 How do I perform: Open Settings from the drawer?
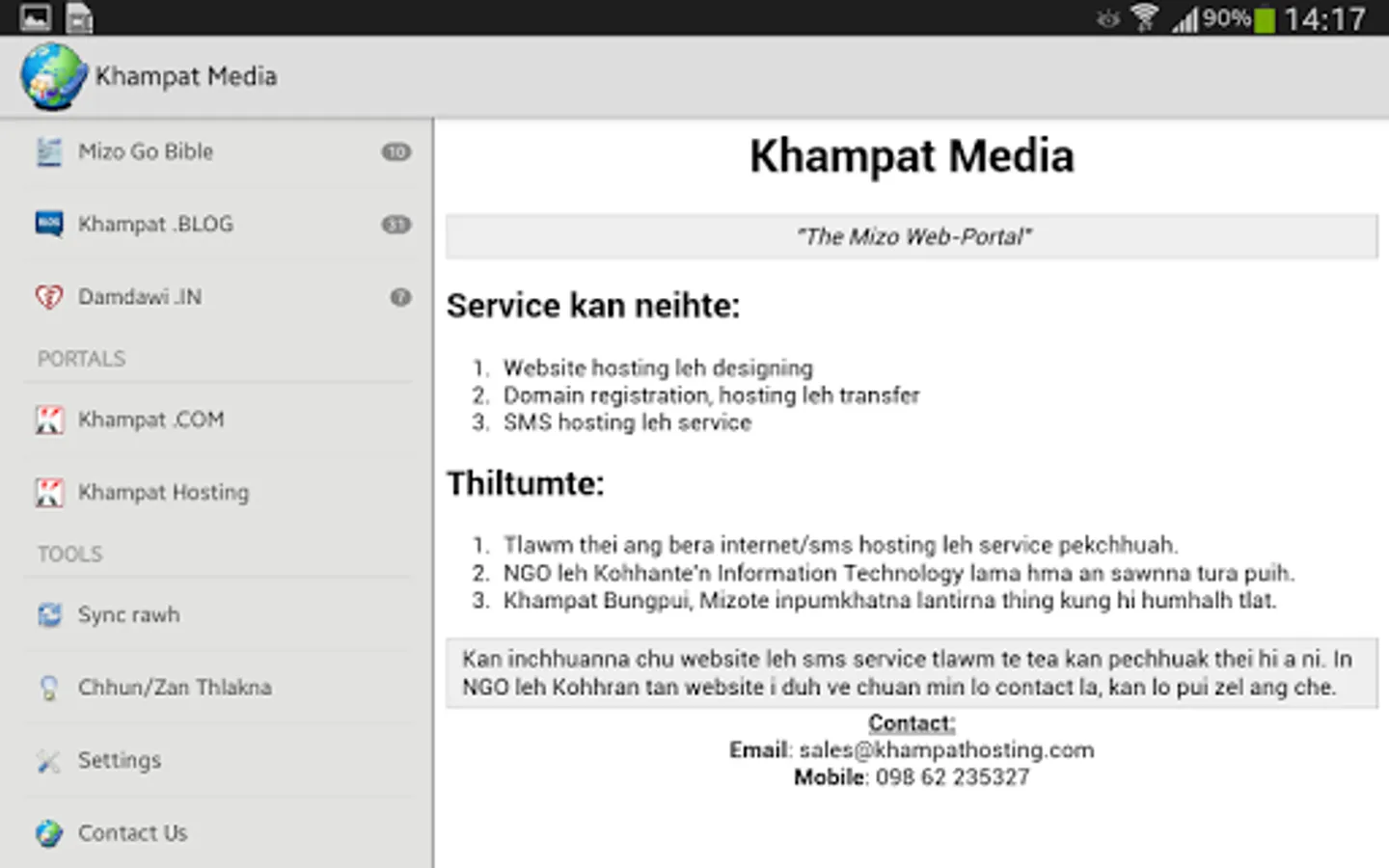(217, 761)
